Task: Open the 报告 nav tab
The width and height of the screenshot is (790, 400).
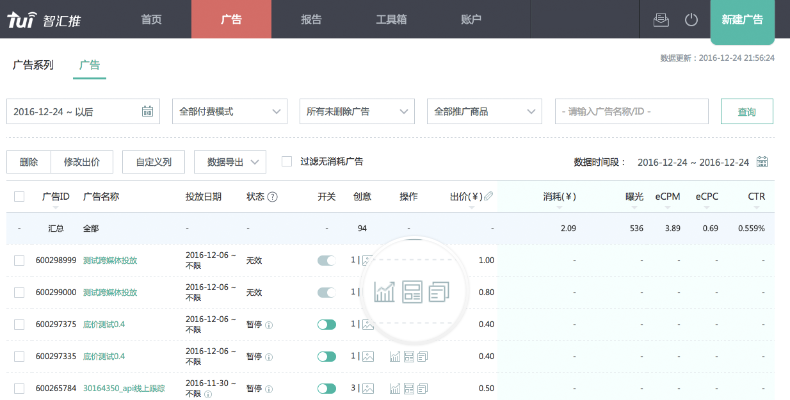Action: point(311,19)
